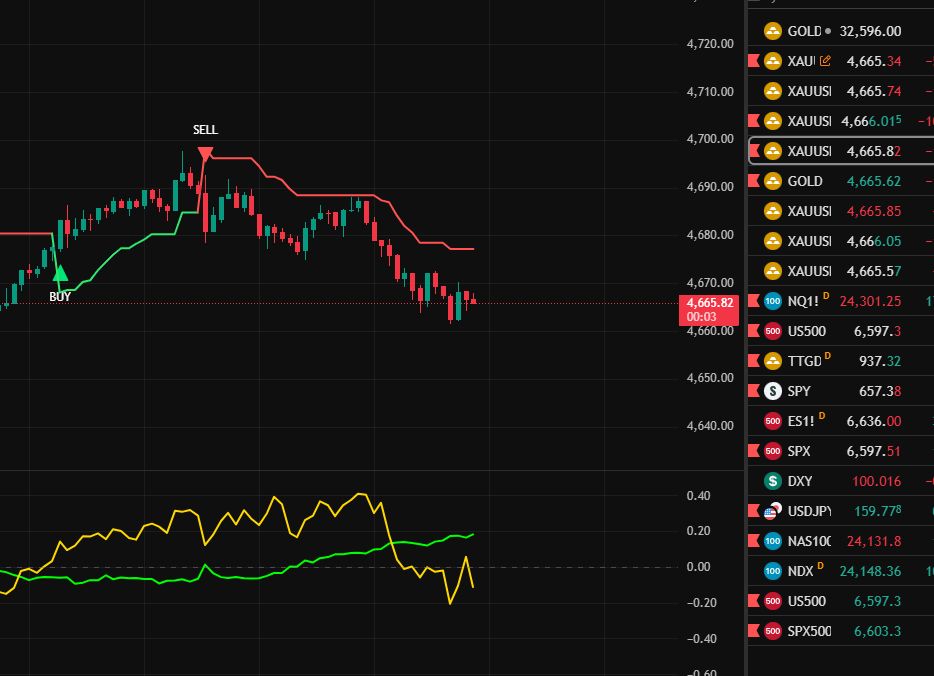Toggle the red flag on SPX row
This screenshot has width=934, height=676.
pyautogui.click(x=754, y=451)
